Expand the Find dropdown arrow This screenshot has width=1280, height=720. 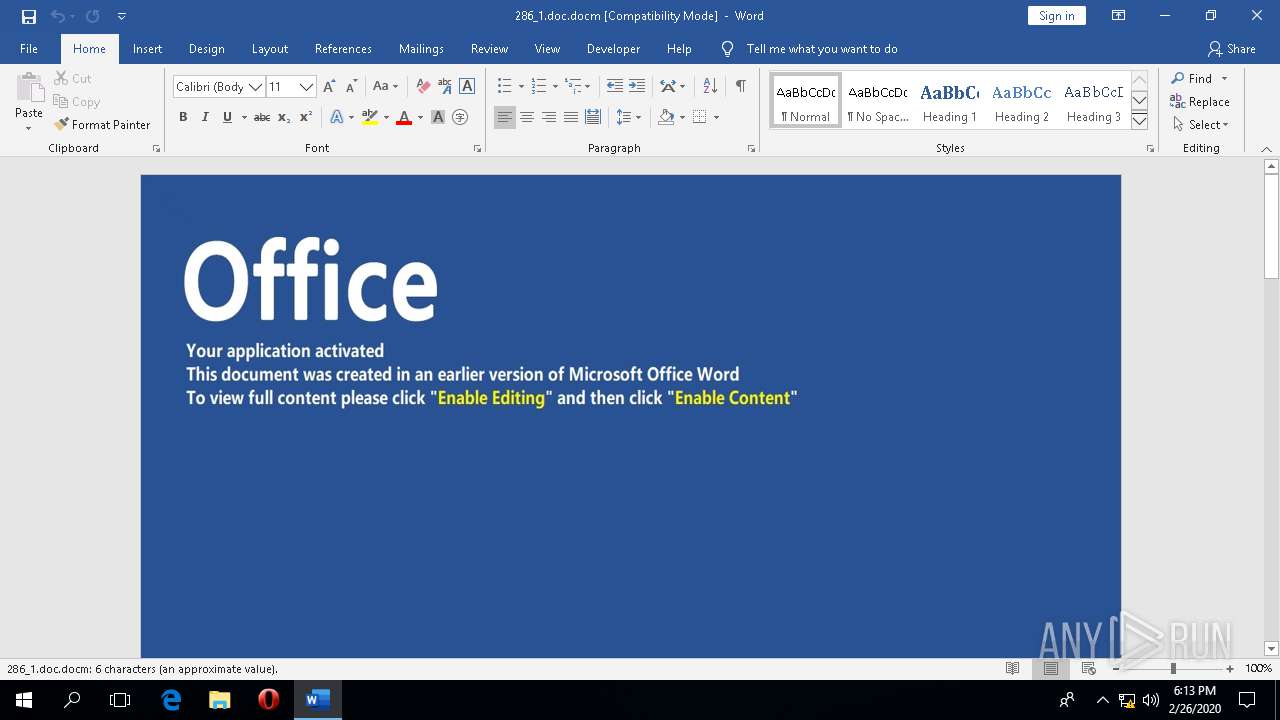pyautogui.click(x=1224, y=79)
